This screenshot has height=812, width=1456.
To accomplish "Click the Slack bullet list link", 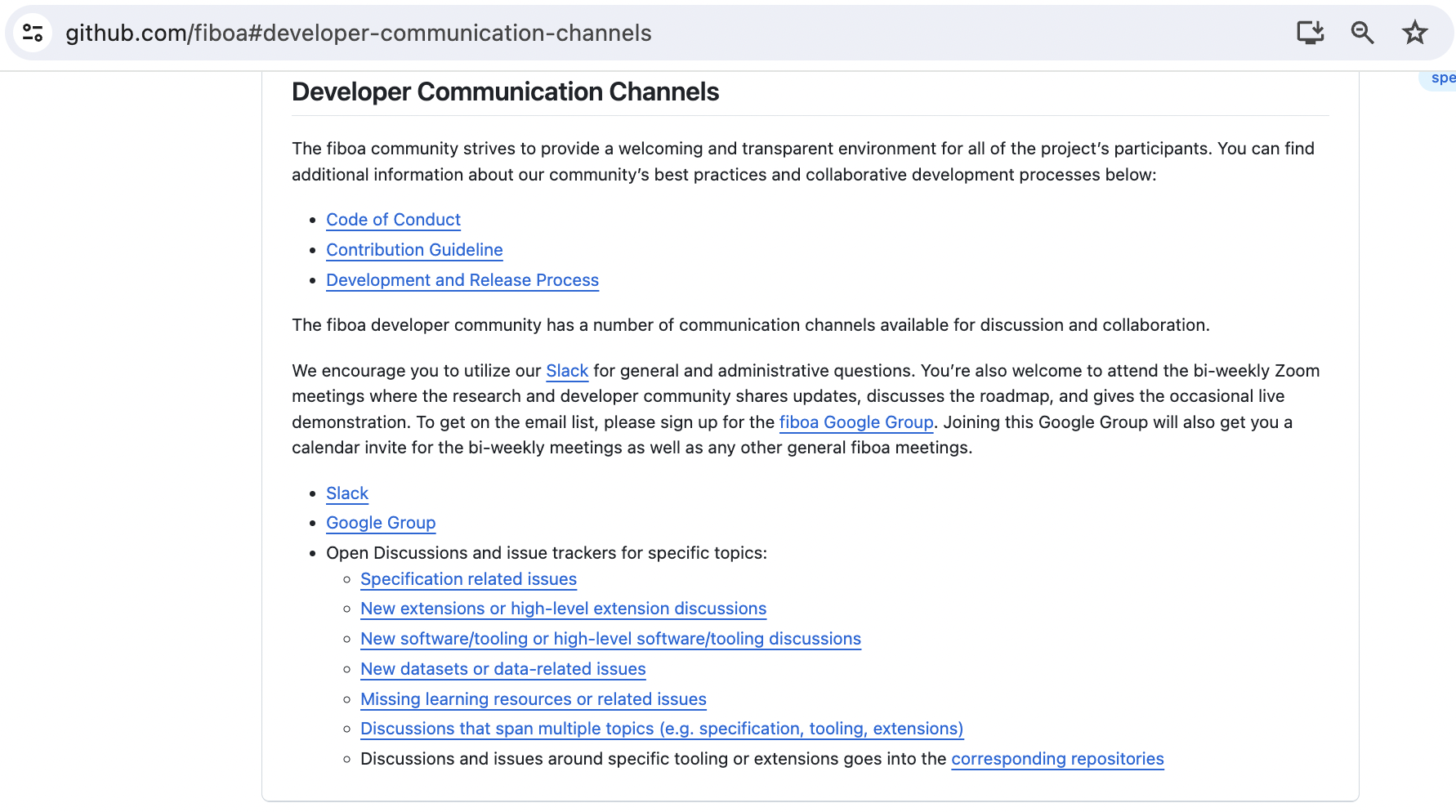I will (x=346, y=493).
